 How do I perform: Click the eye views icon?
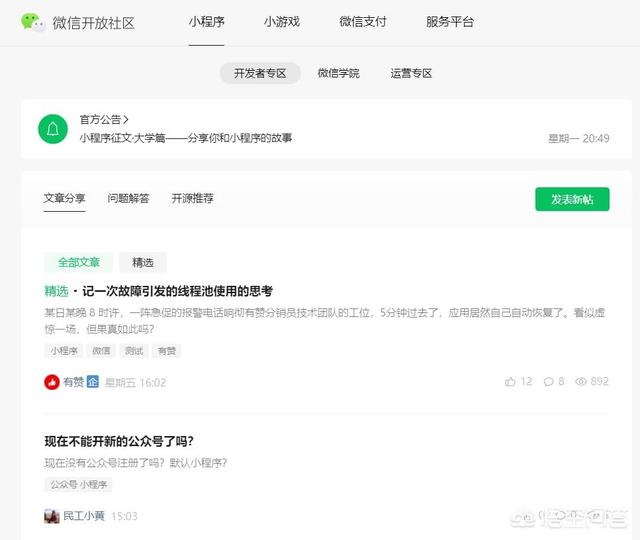(x=580, y=382)
